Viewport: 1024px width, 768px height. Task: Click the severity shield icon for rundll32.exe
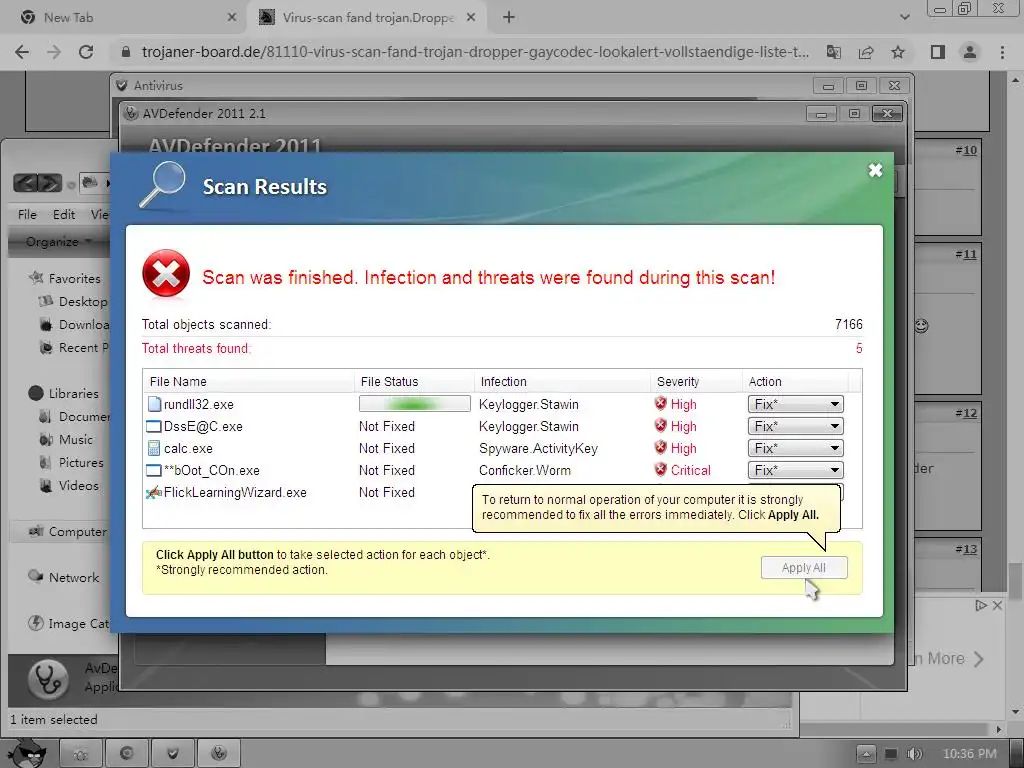pos(661,404)
